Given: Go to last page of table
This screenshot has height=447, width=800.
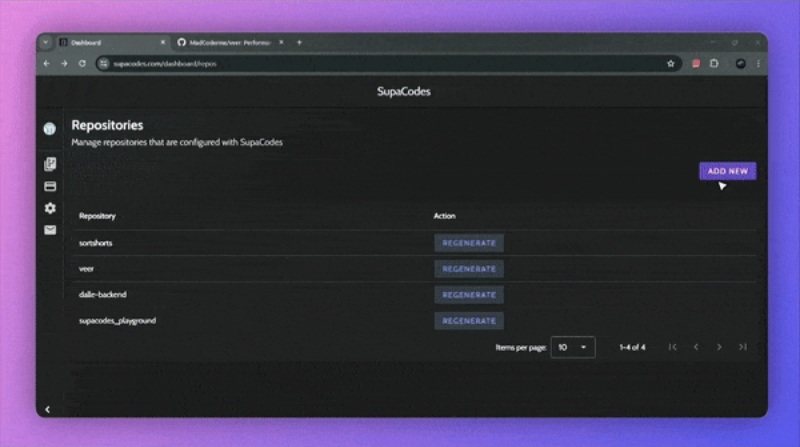Looking at the screenshot, I should [x=743, y=347].
